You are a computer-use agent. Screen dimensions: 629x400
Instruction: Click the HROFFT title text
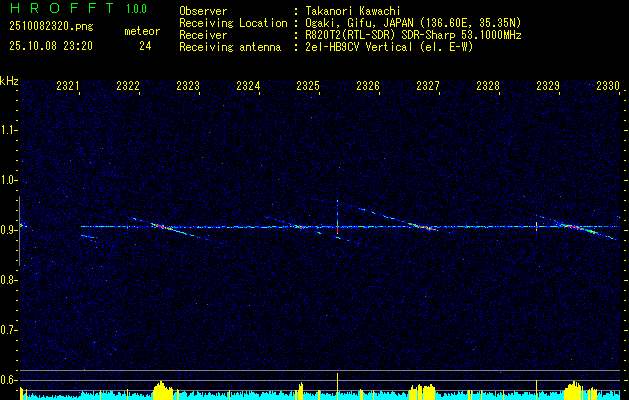[62, 8]
